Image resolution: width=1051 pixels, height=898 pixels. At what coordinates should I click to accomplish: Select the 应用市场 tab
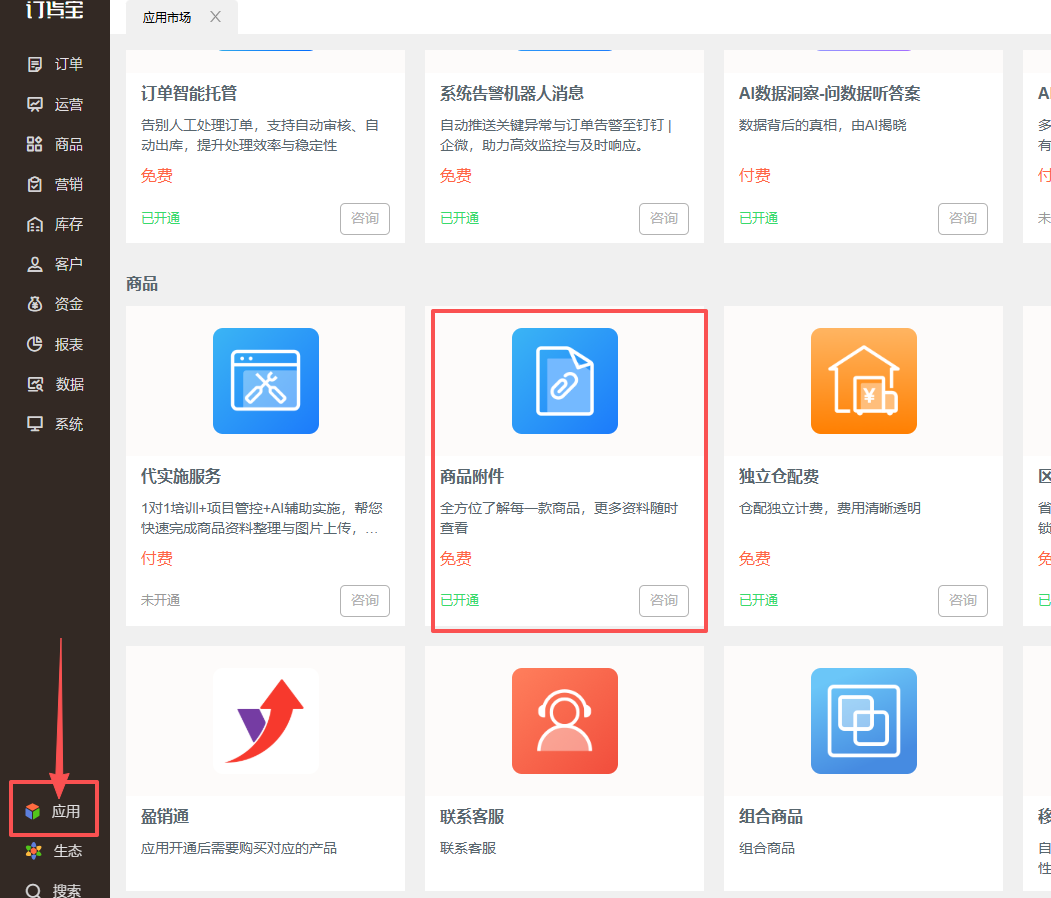(167, 17)
